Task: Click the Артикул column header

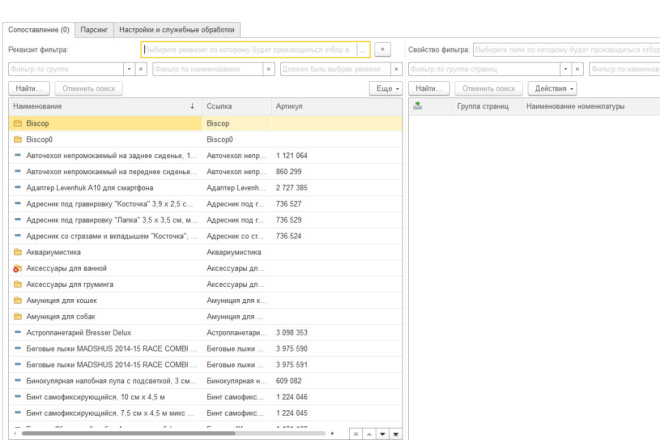Action: pos(337,107)
